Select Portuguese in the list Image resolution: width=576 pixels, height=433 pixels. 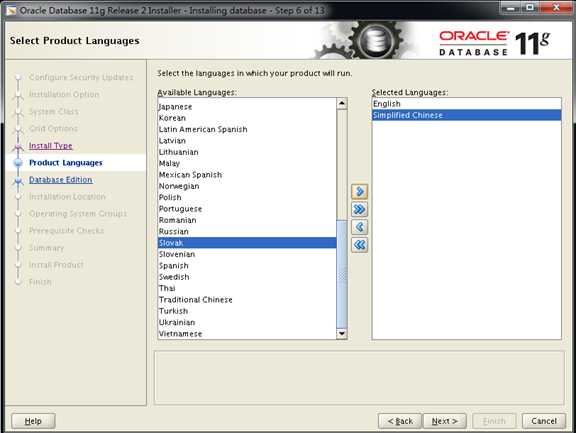pos(246,209)
